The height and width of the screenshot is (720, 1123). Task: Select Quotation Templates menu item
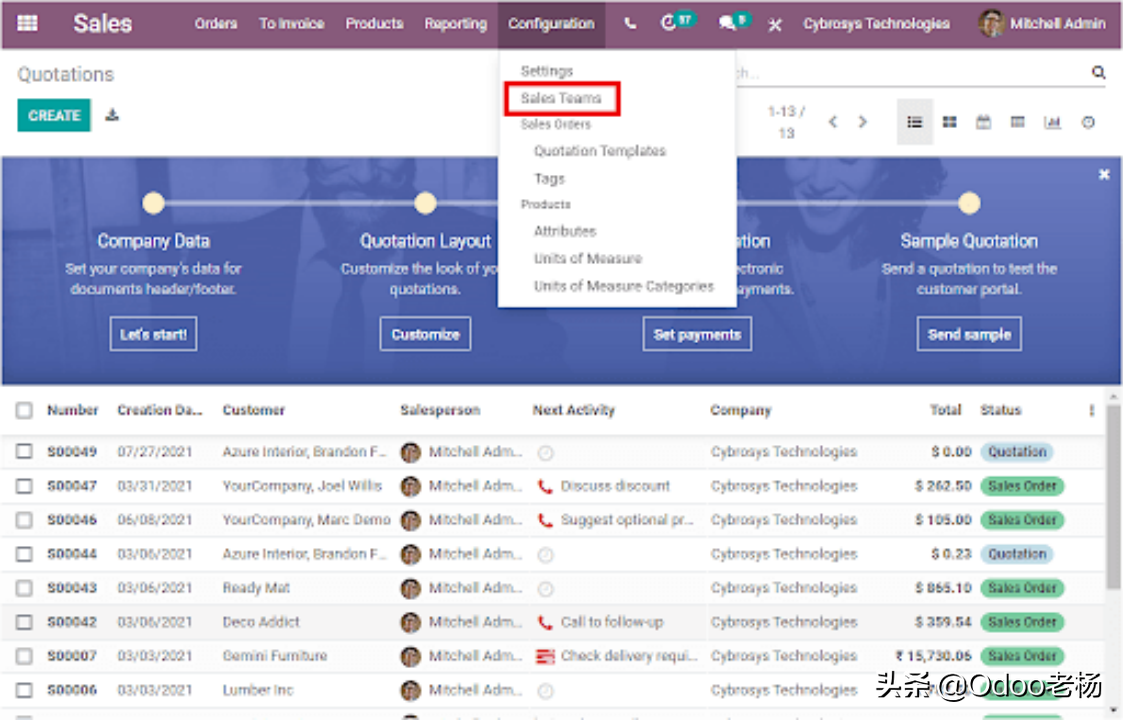click(600, 151)
